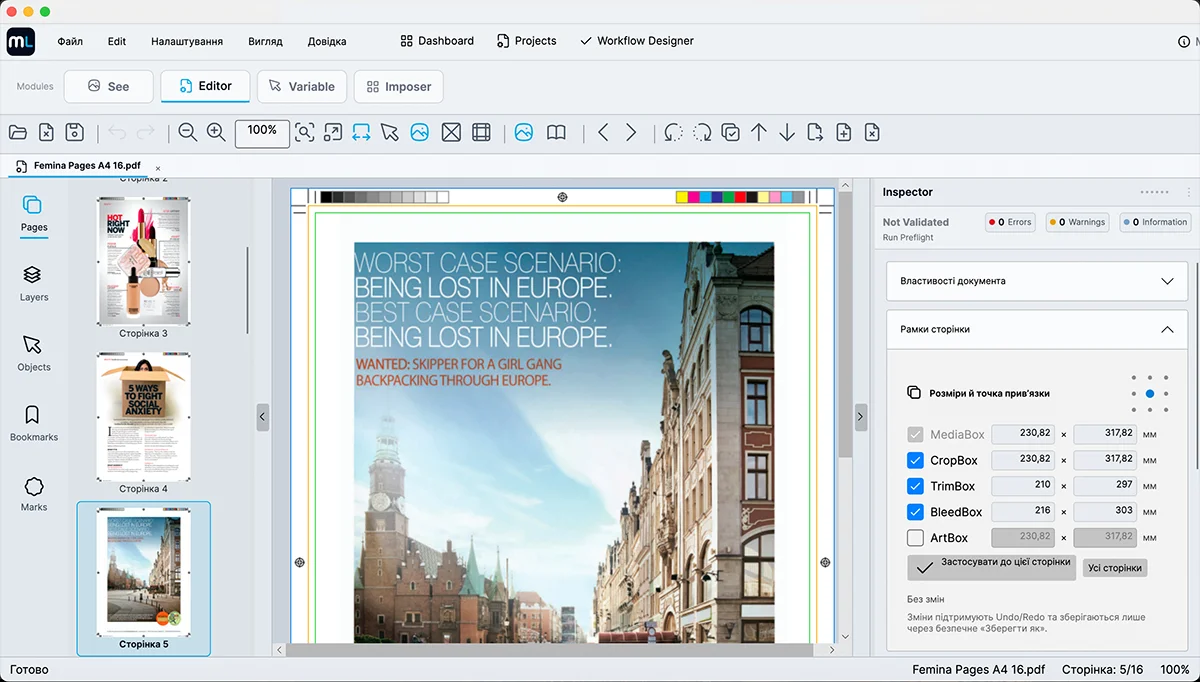Toggle the CropBox checkbox

pos(915,460)
